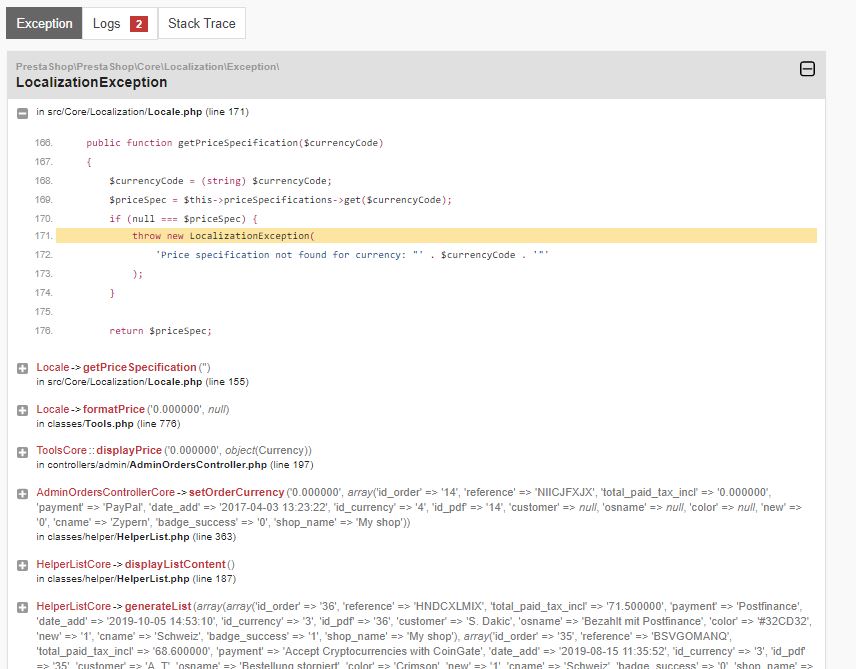Click the setOrderCurrency method name
Screen dimensions: 856x669
coord(236,493)
